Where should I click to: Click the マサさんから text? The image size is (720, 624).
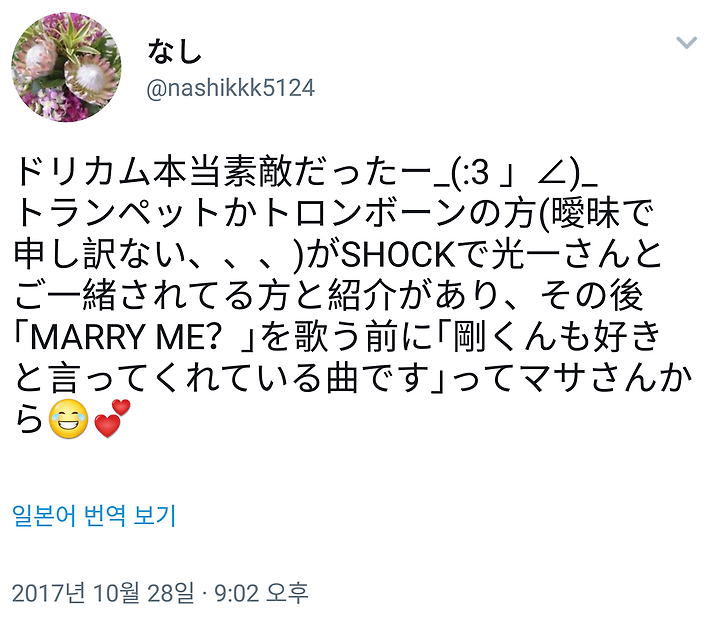[606, 378]
